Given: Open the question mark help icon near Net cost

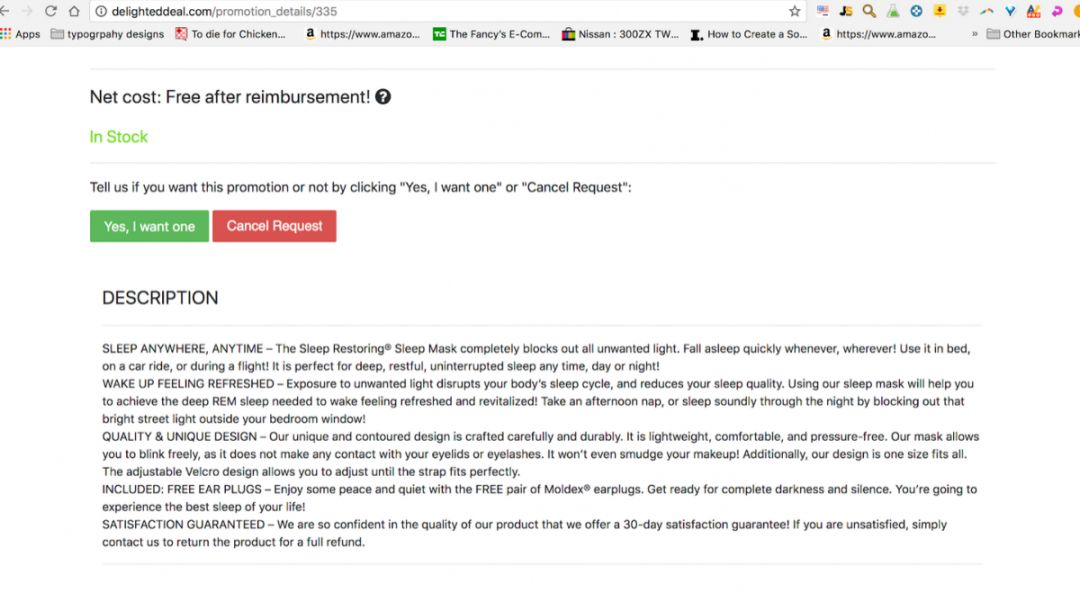Looking at the screenshot, I should coord(383,97).
